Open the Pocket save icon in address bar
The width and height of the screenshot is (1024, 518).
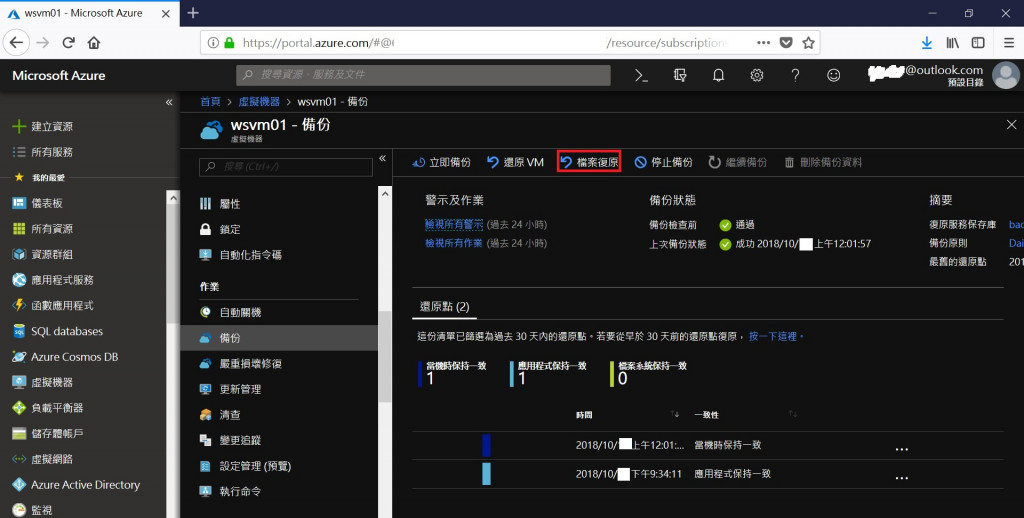[x=786, y=42]
